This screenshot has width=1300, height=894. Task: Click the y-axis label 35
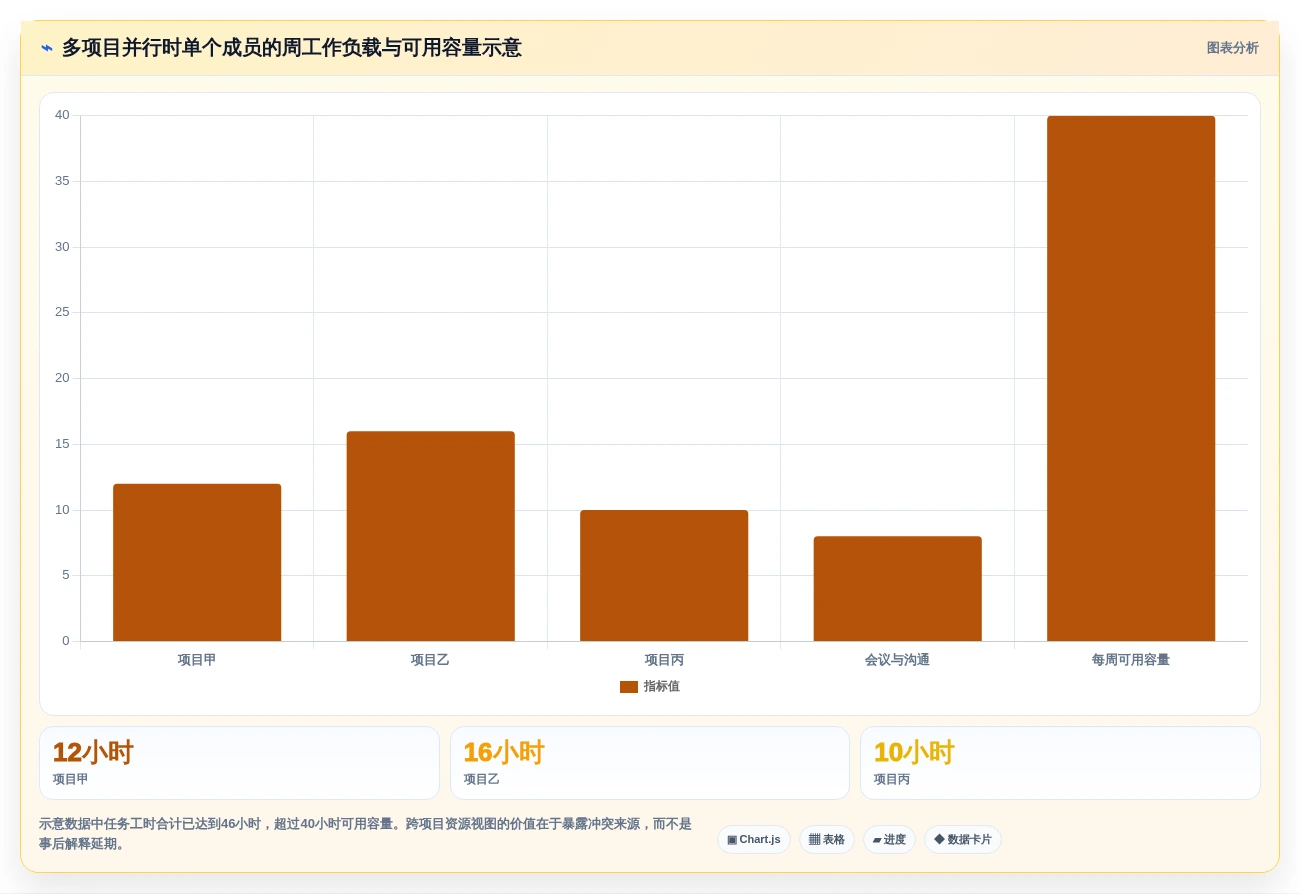pos(62,181)
